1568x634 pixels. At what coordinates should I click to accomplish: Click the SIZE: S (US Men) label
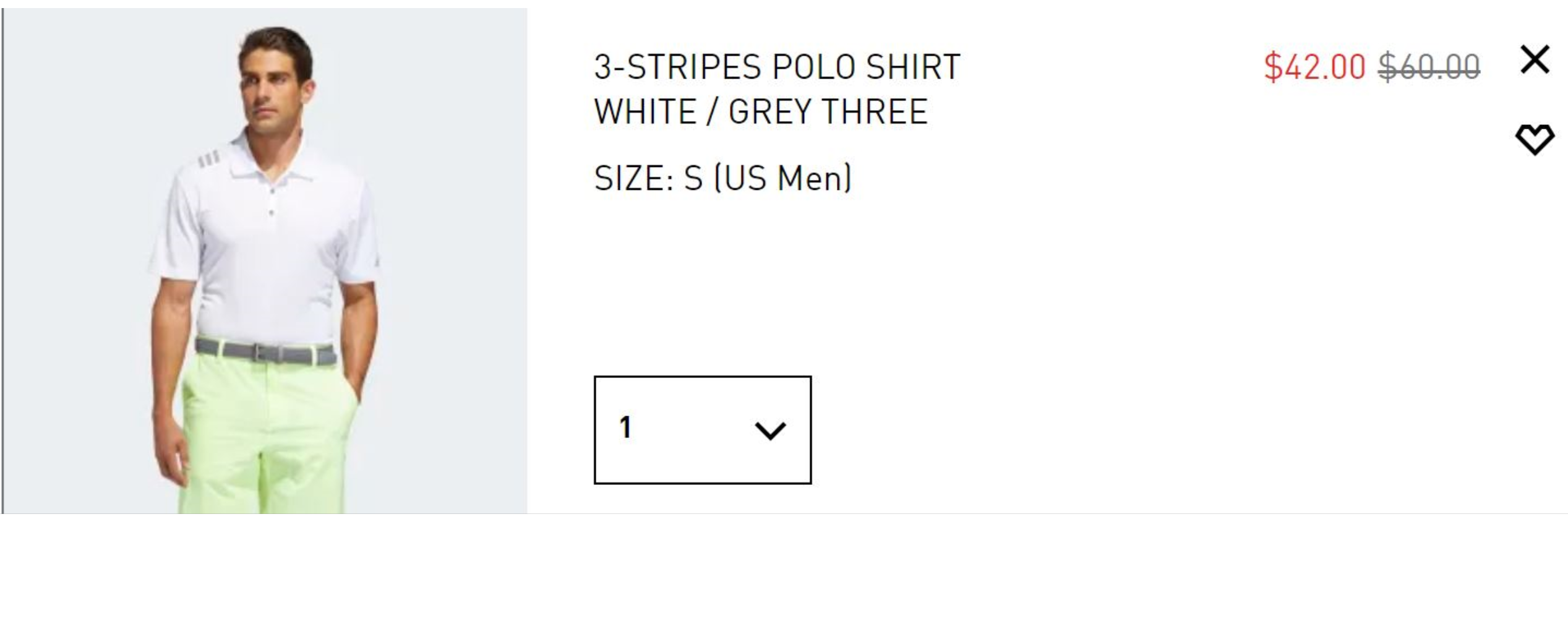[x=722, y=178]
